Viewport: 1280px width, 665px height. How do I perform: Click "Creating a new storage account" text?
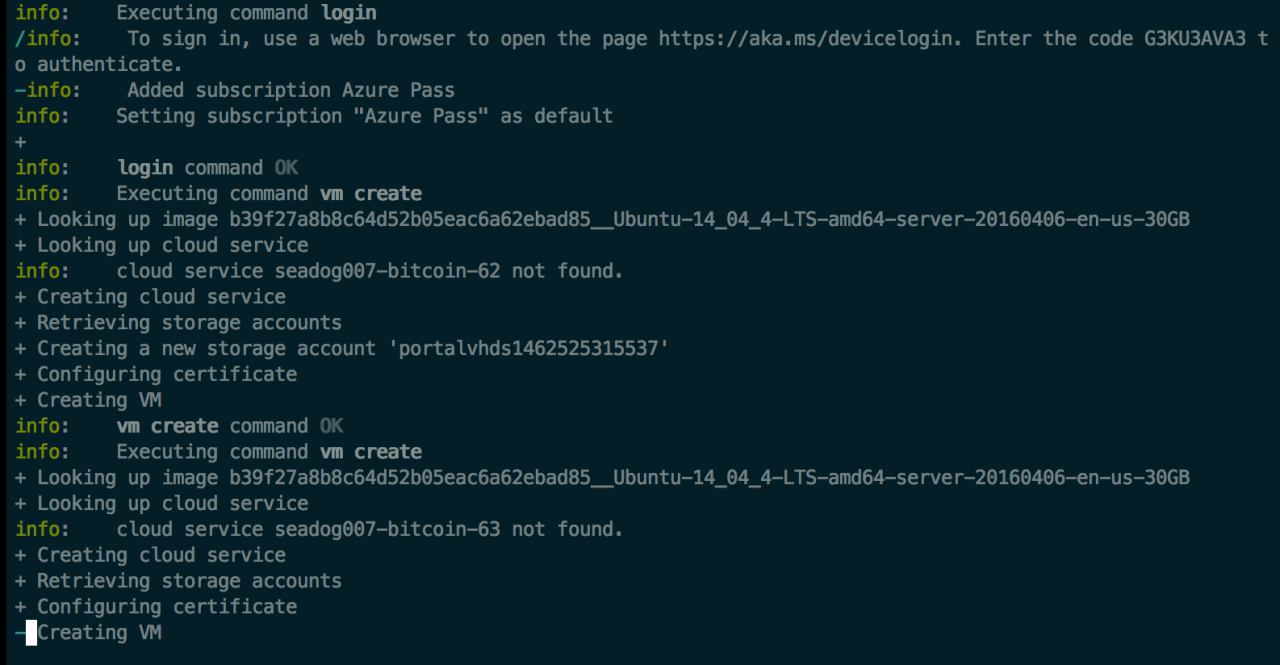pyautogui.click(x=212, y=349)
